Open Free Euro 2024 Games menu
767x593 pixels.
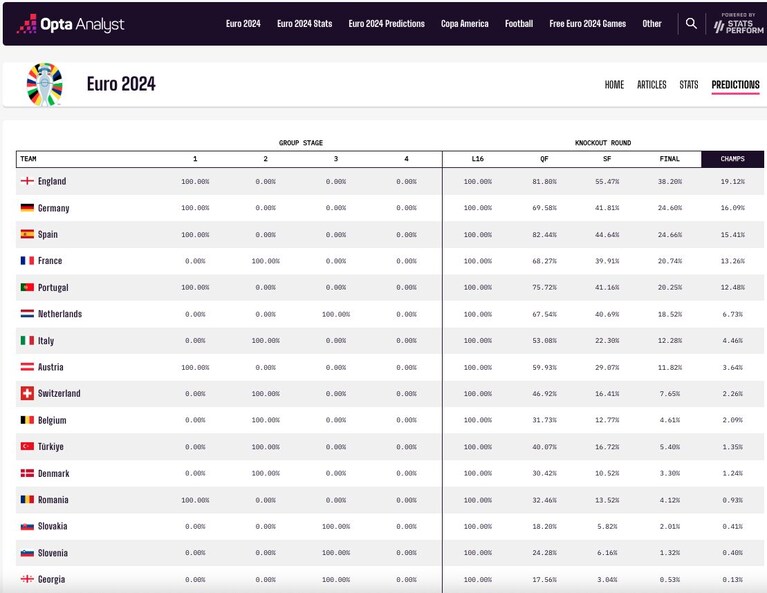(x=587, y=23)
